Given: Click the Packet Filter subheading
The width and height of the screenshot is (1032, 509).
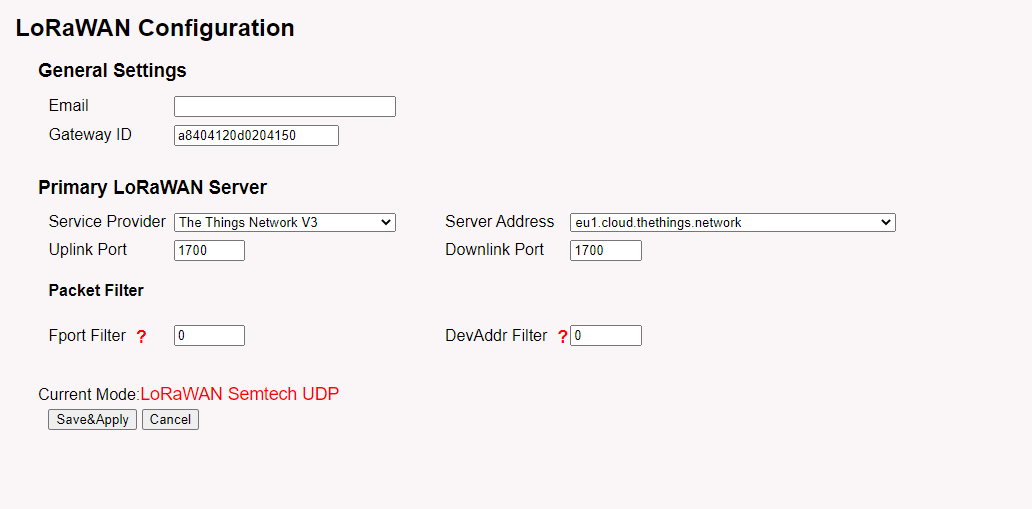Looking at the screenshot, I should click(96, 290).
